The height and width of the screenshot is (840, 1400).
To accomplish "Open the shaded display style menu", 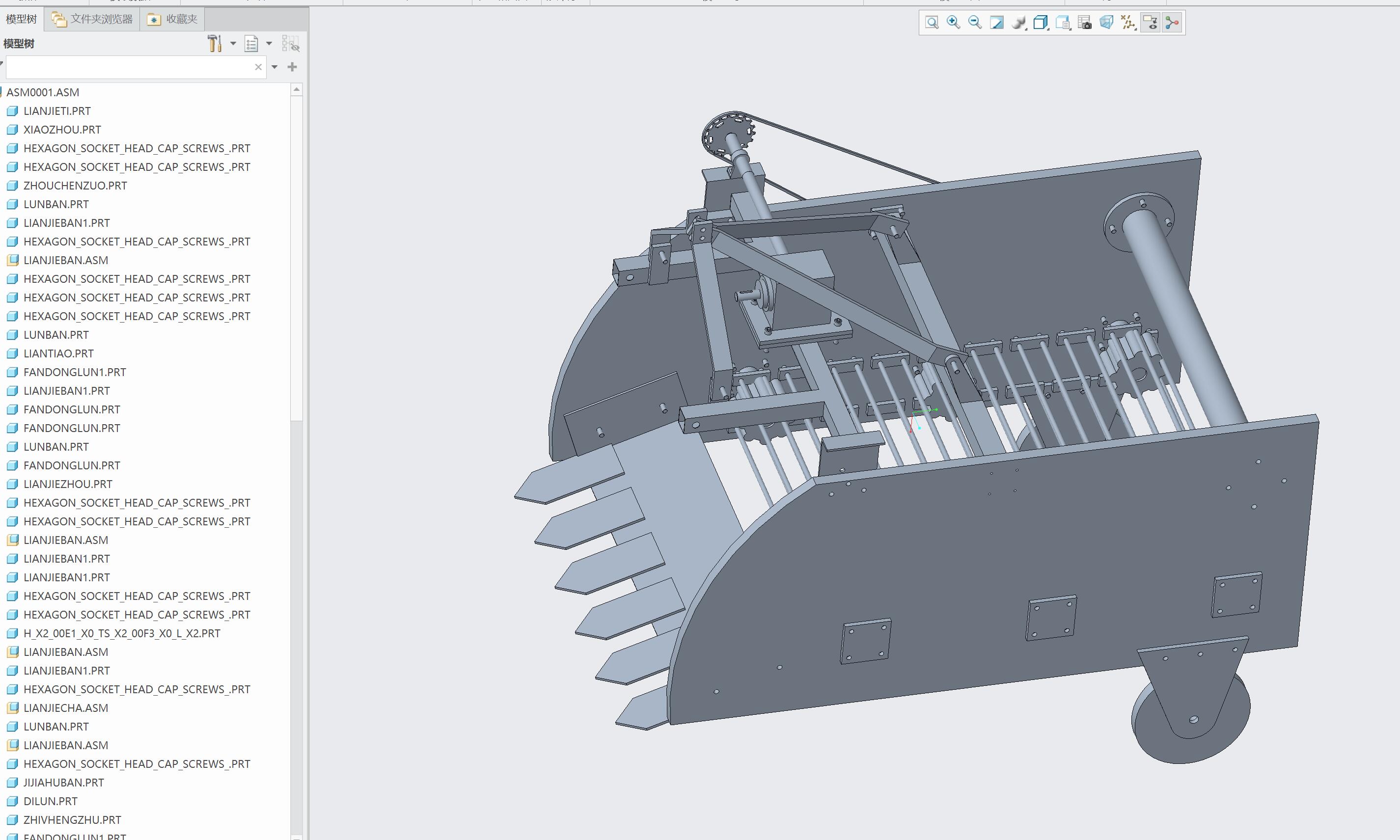I will pyautogui.click(x=1018, y=23).
